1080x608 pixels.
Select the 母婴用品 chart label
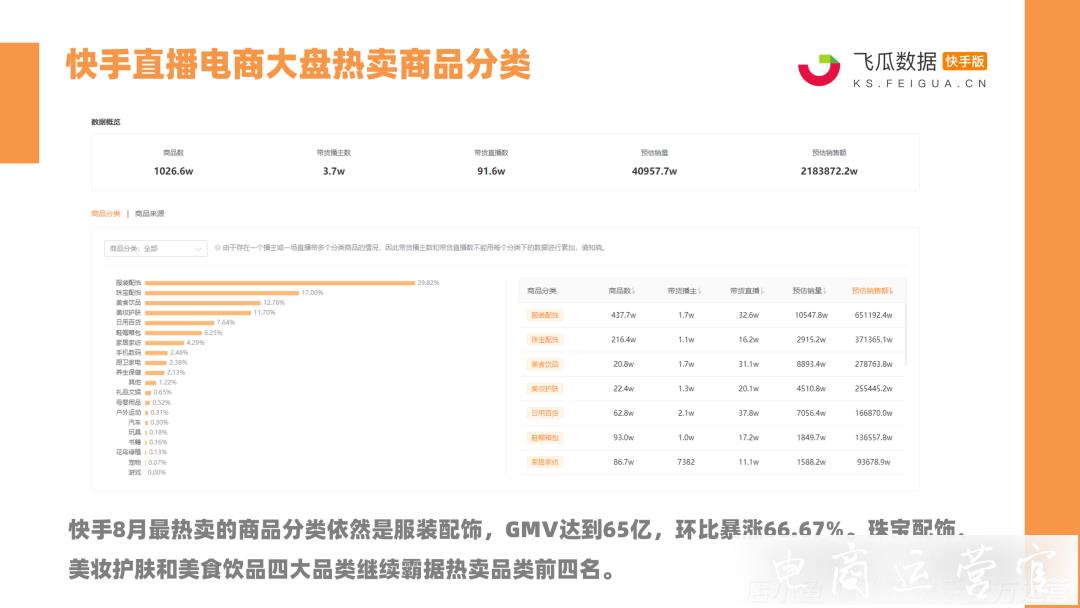point(128,402)
